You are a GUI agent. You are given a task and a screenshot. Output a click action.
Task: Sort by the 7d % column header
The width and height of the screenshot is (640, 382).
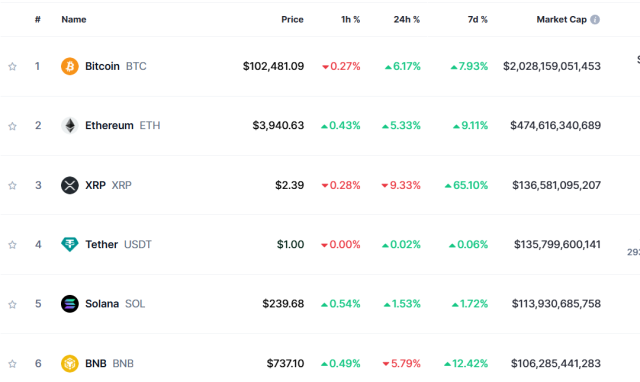click(478, 20)
